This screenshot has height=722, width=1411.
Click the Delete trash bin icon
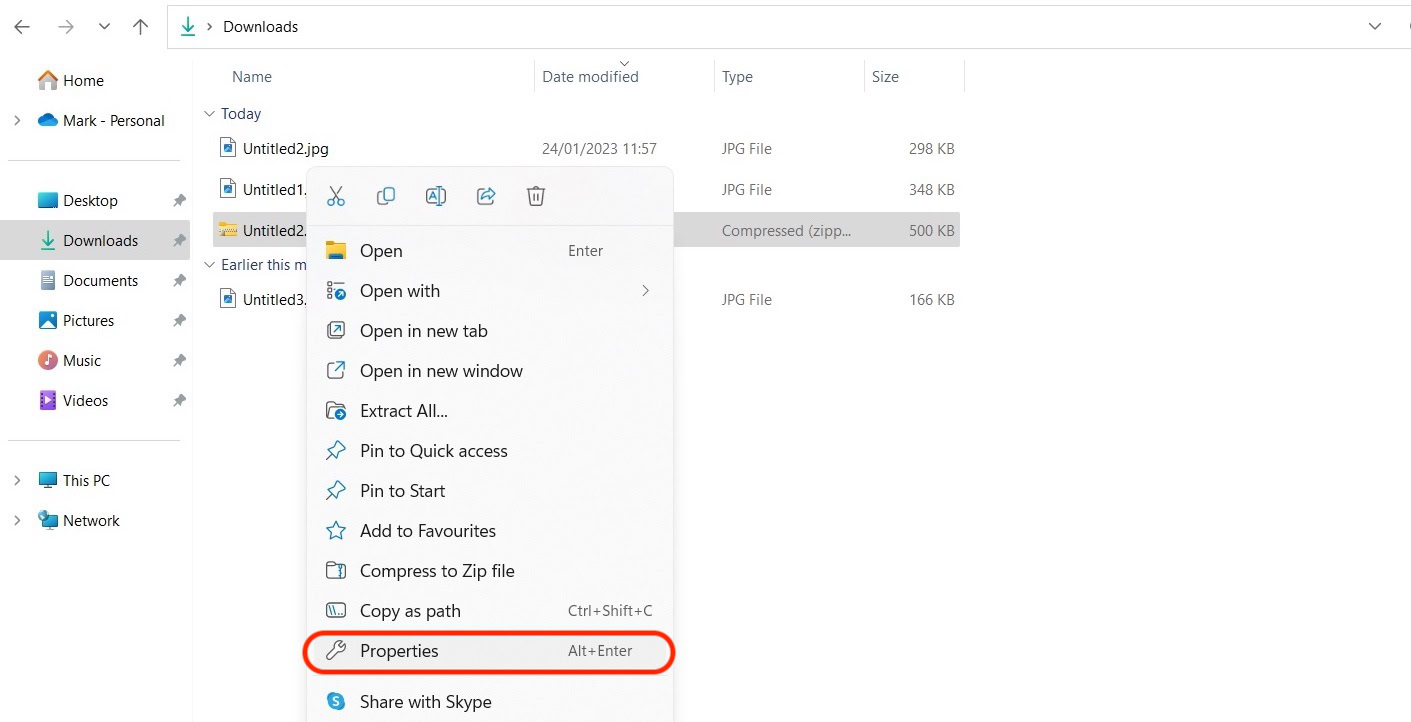(536, 196)
